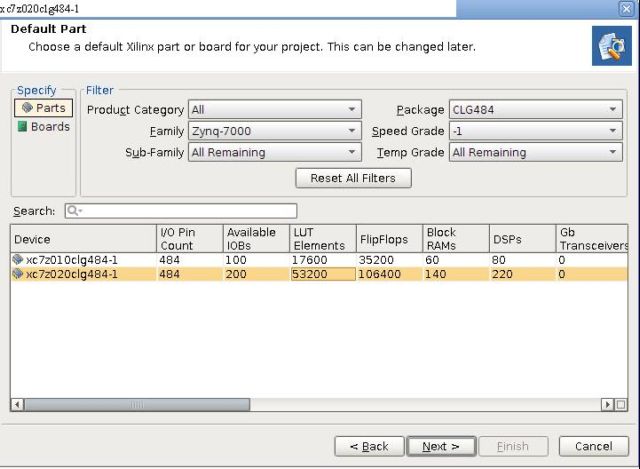Click the 53200 LUT Elements cell
The width and height of the screenshot is (640, 469).
323,274
